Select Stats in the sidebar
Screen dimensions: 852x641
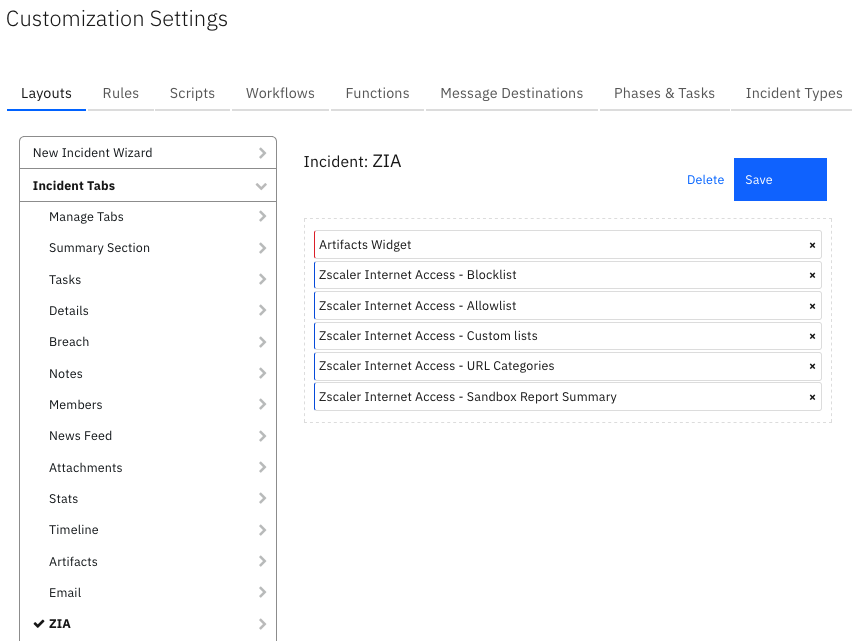148,498
